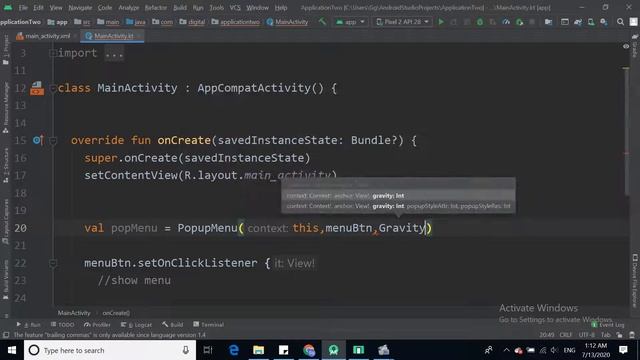
Task: Open the Terminal tool window
Action: coord(209,324)
